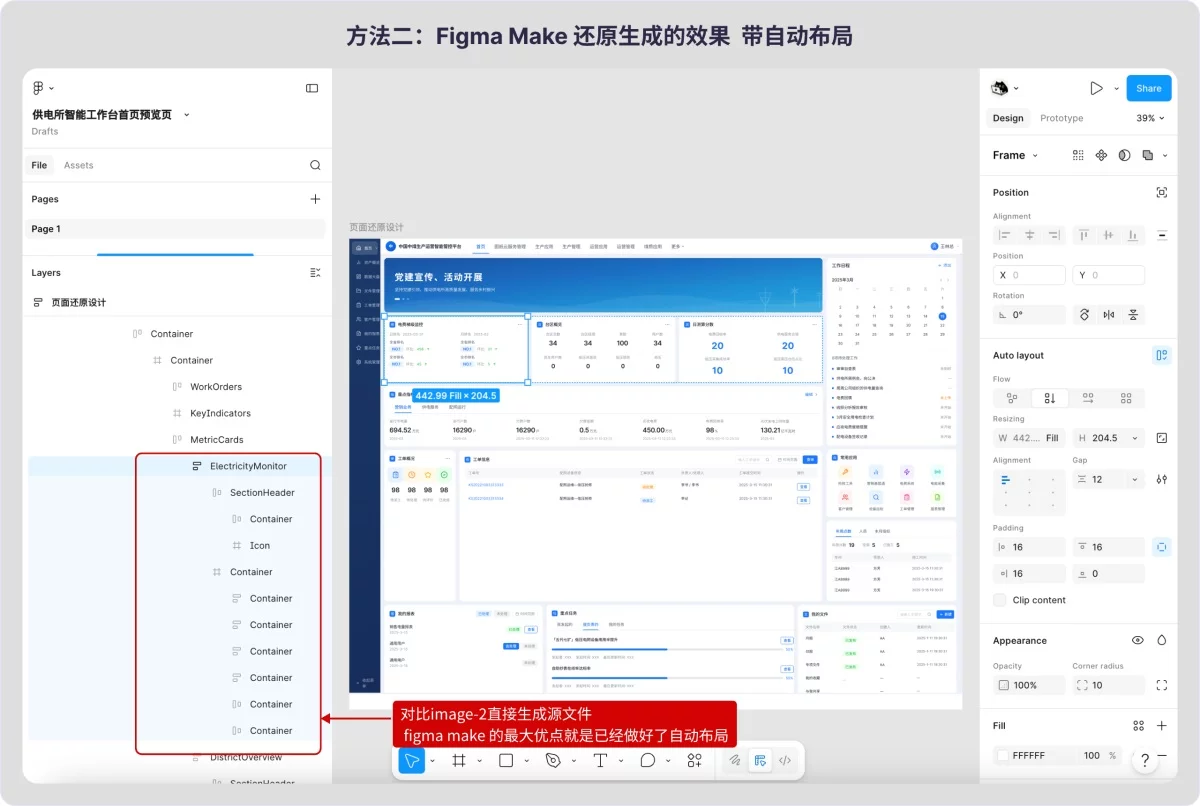Screen dimensions: 1200x806
Task: Toggle the Auto layout button
Action: click(1161, 355)
